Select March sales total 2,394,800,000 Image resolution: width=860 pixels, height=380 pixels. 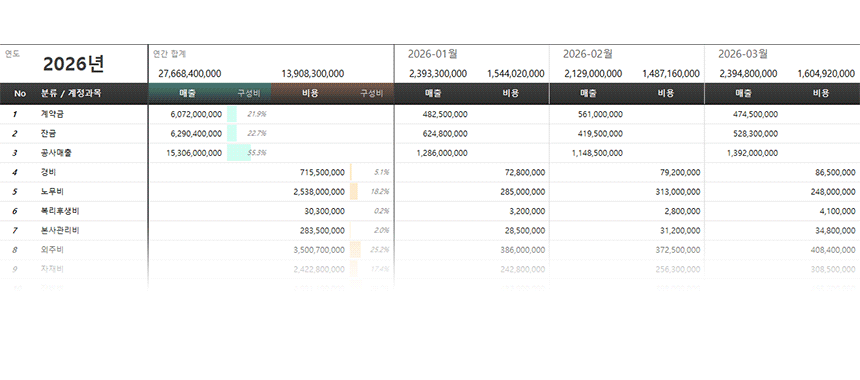[748, 73]
